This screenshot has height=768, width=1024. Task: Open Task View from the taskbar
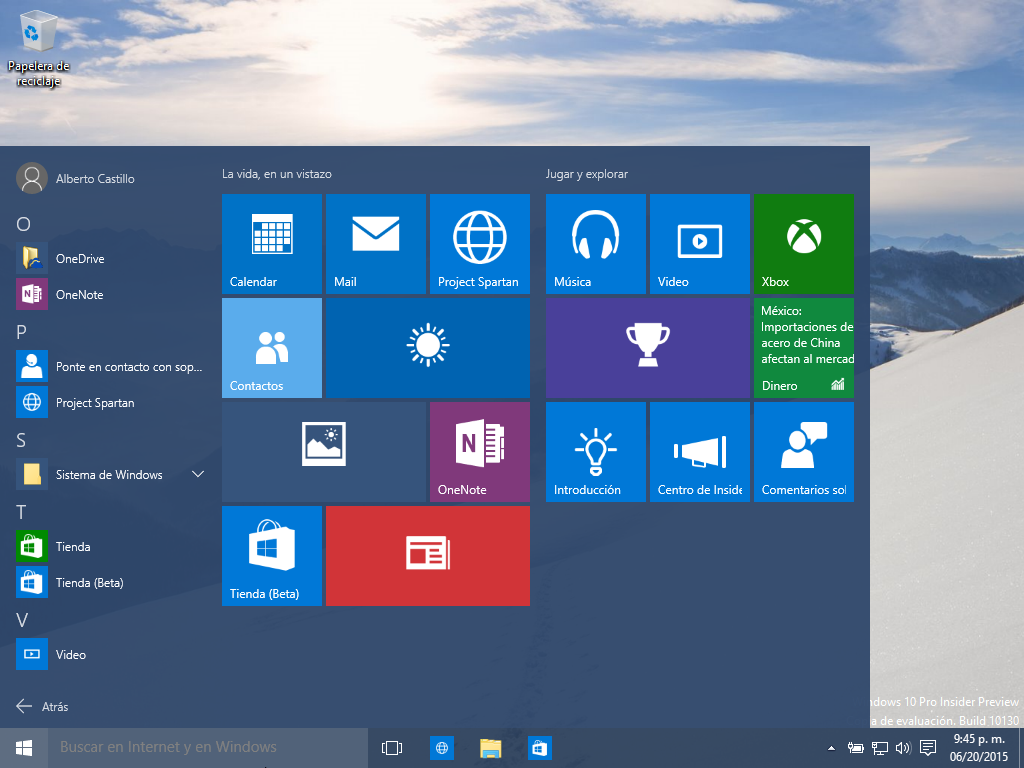(392, 748)
